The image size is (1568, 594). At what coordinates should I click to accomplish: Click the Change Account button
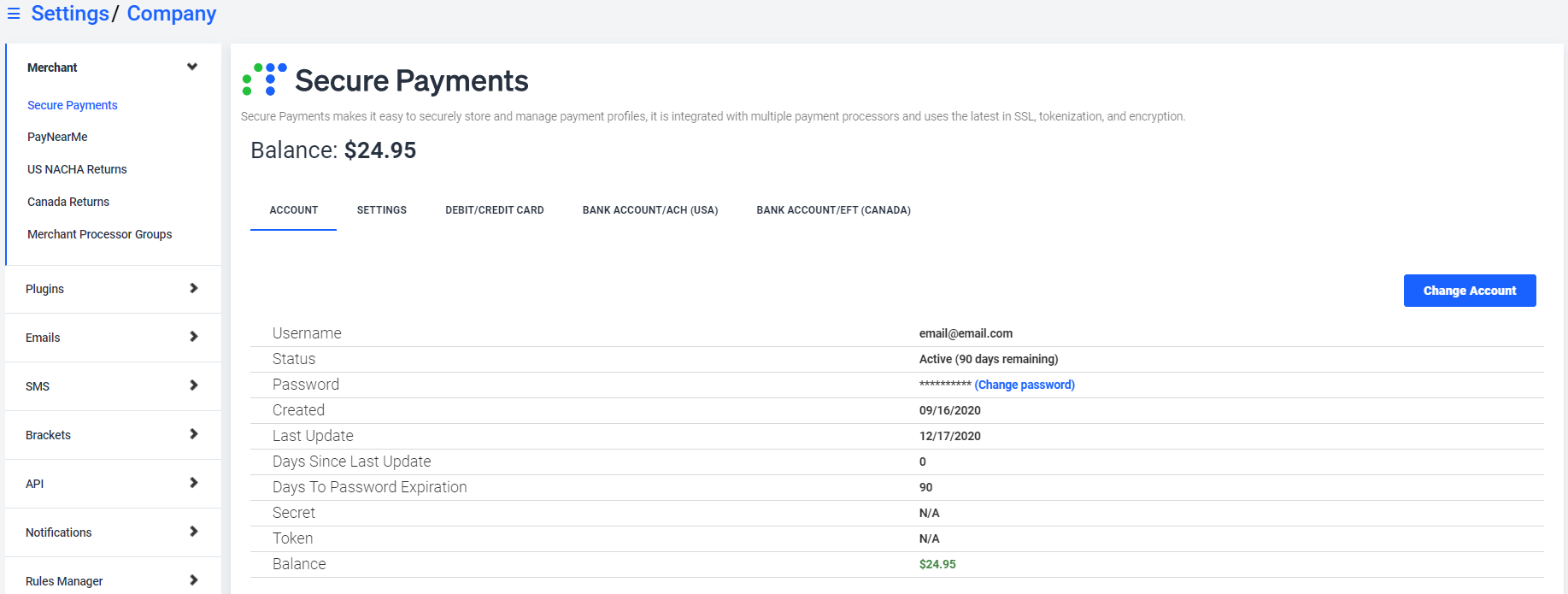[x=1470, y=291]
